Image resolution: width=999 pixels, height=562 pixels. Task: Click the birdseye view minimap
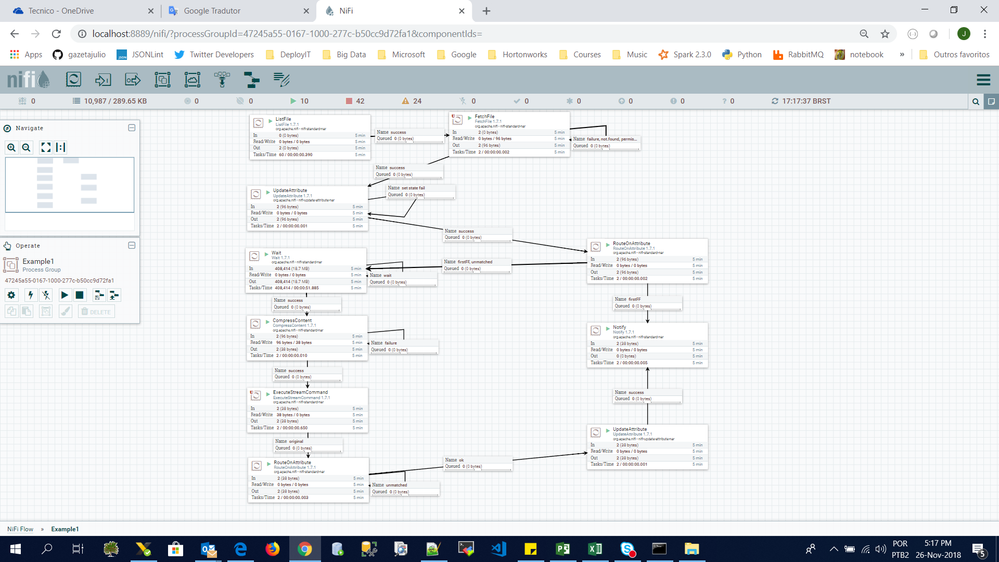coord(69,185)
